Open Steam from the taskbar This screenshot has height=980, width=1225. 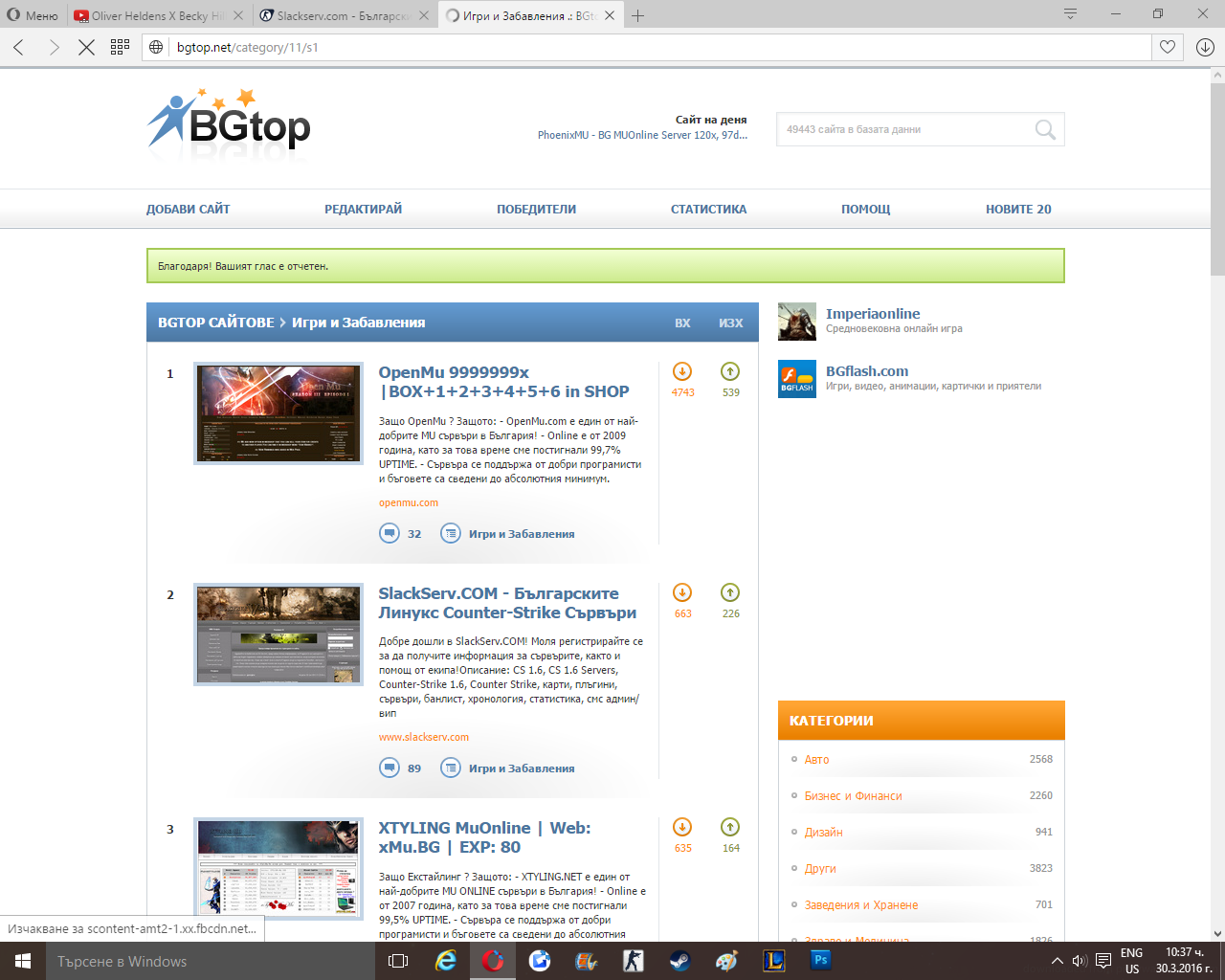coord(679,961)
